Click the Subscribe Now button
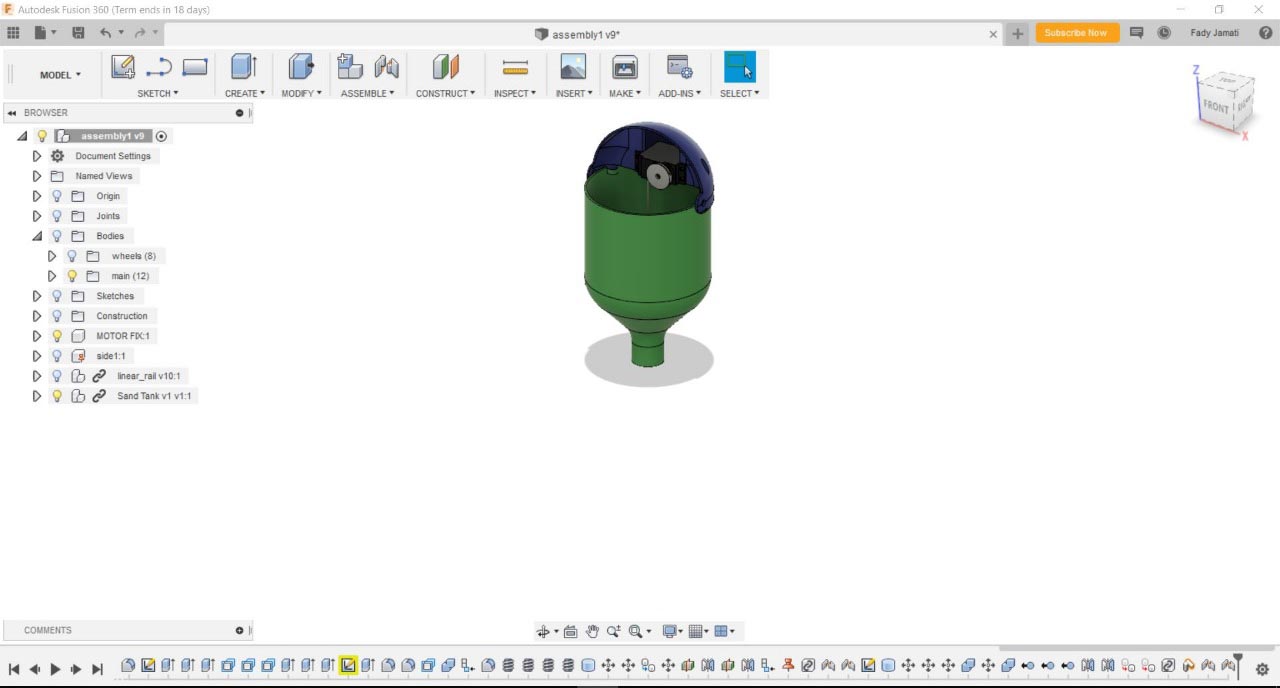The height and width of the screenshot is (688, 1280). pyautogui.click(x=1076, y=33)
